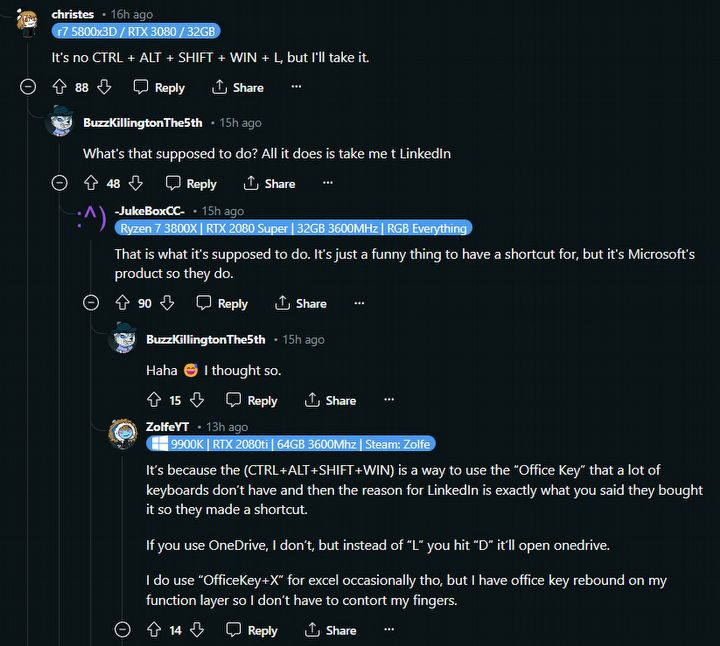This screenshot has width=720, height=646.
Task: Collapse BuzzKillingtonThe5th's reply thread
Action: pyautogui.click(x=60, y=183)
